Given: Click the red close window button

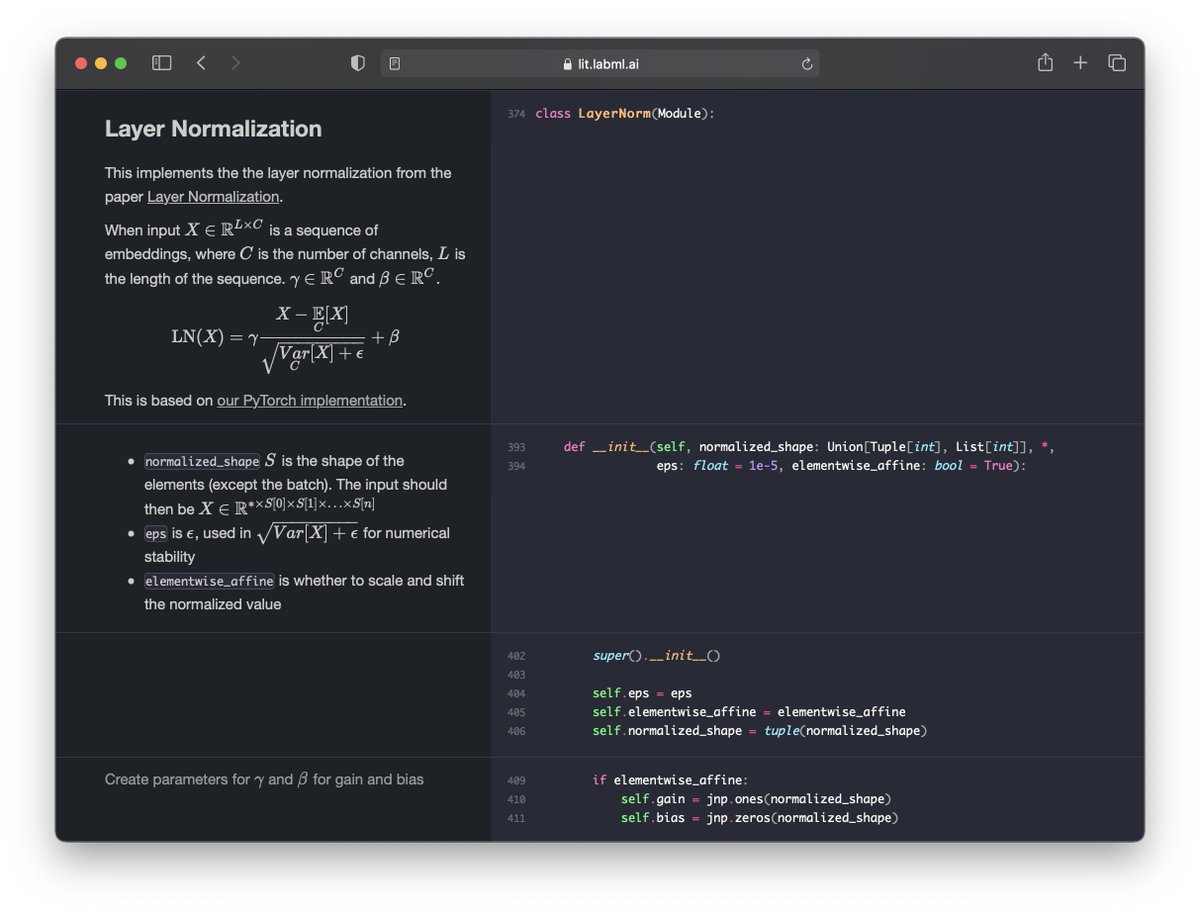Looking at the screenshot, I should (x=81, y=63).
